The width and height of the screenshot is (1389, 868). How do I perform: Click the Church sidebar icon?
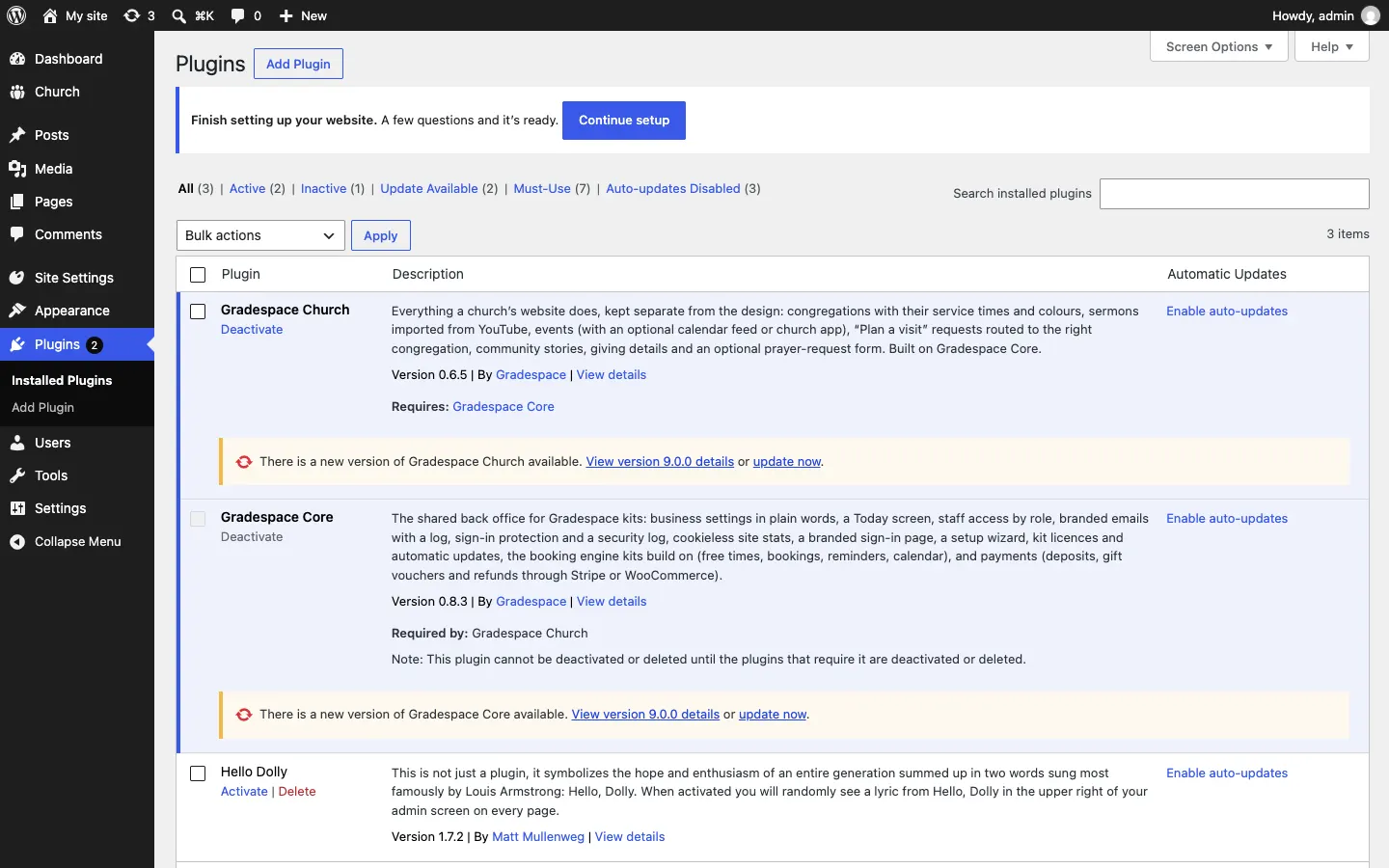click(x=17, y=92)
